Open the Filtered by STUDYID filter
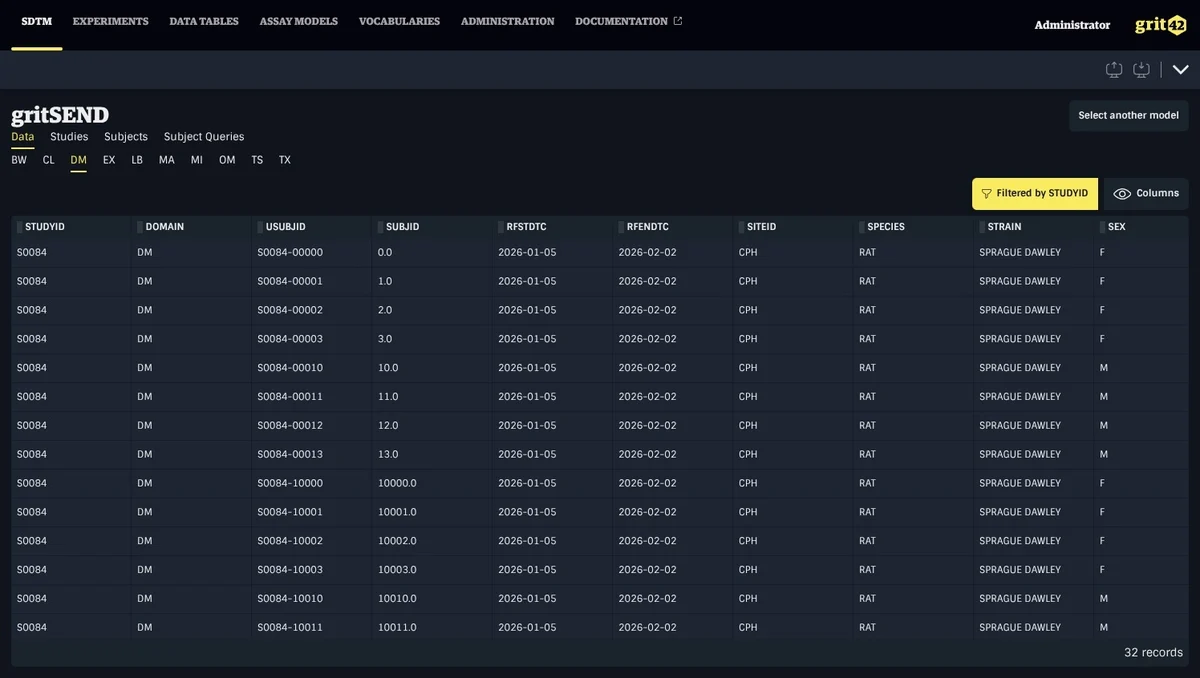The image size is (1200, 678). [1034, 194]
